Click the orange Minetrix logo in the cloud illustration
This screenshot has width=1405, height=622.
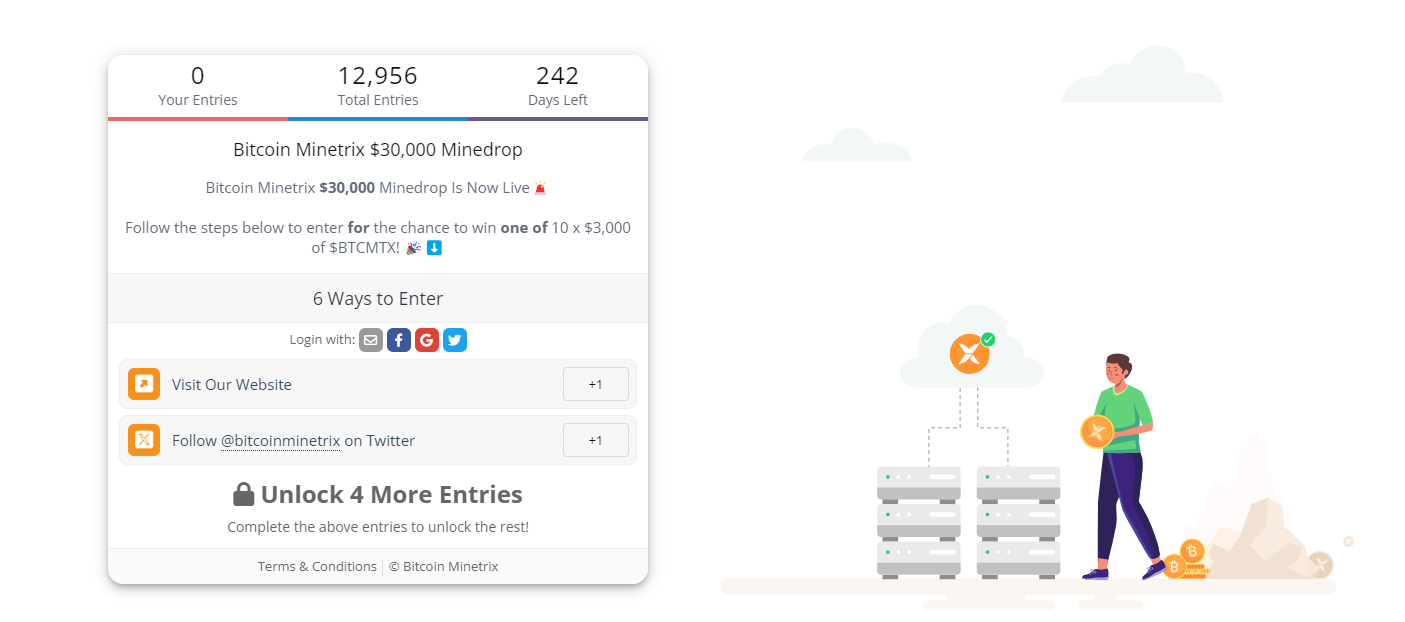(x=969, y=353)
